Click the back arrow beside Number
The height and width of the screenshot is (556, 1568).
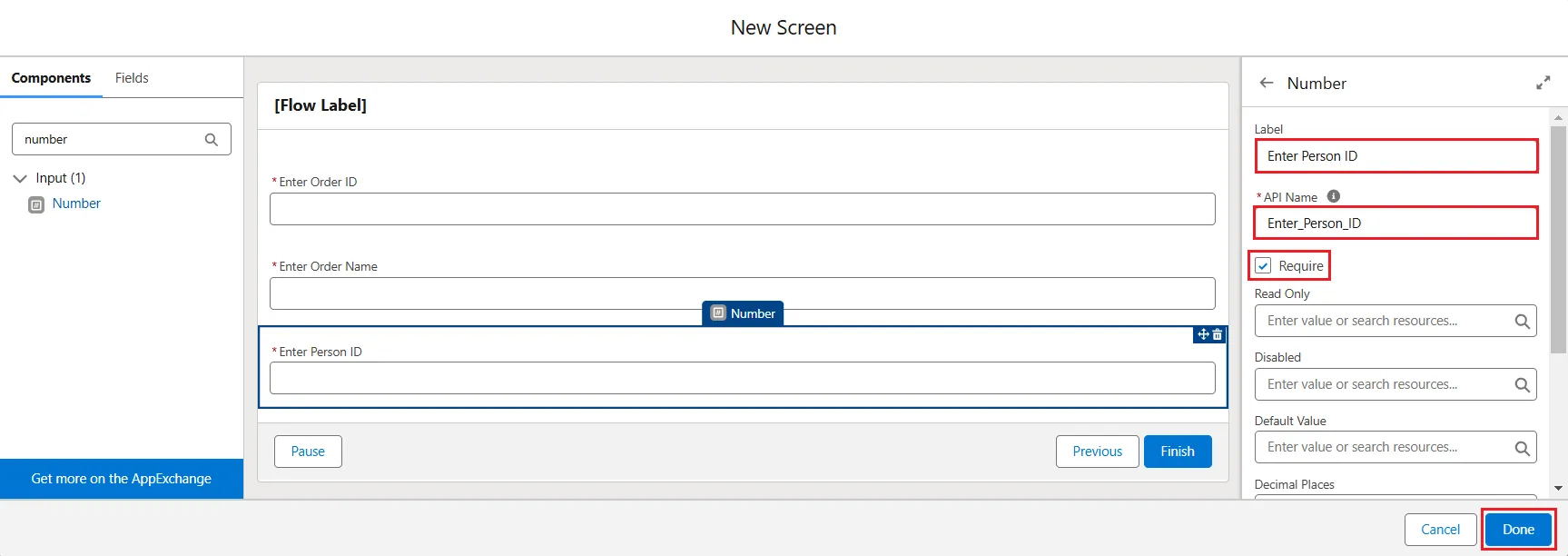(1267, 83)
